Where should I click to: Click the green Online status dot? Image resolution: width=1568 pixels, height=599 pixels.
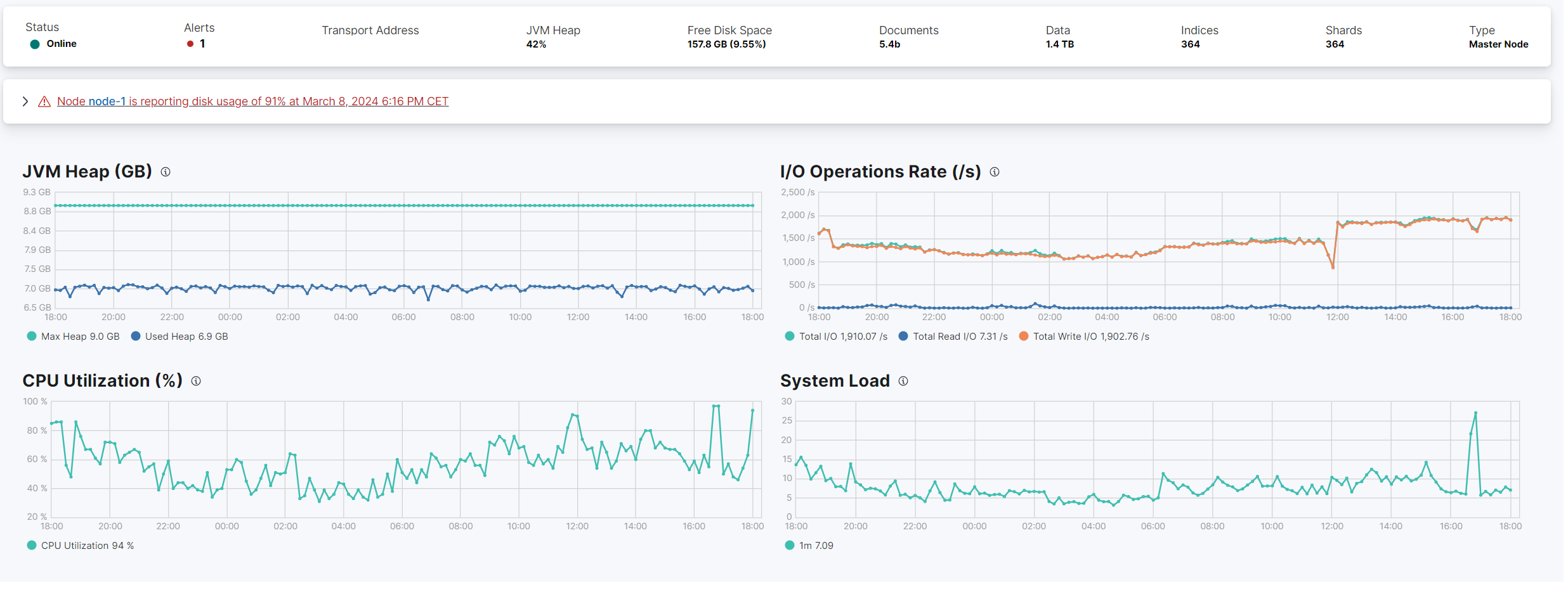pyautogui.click(x=35, y=44)
